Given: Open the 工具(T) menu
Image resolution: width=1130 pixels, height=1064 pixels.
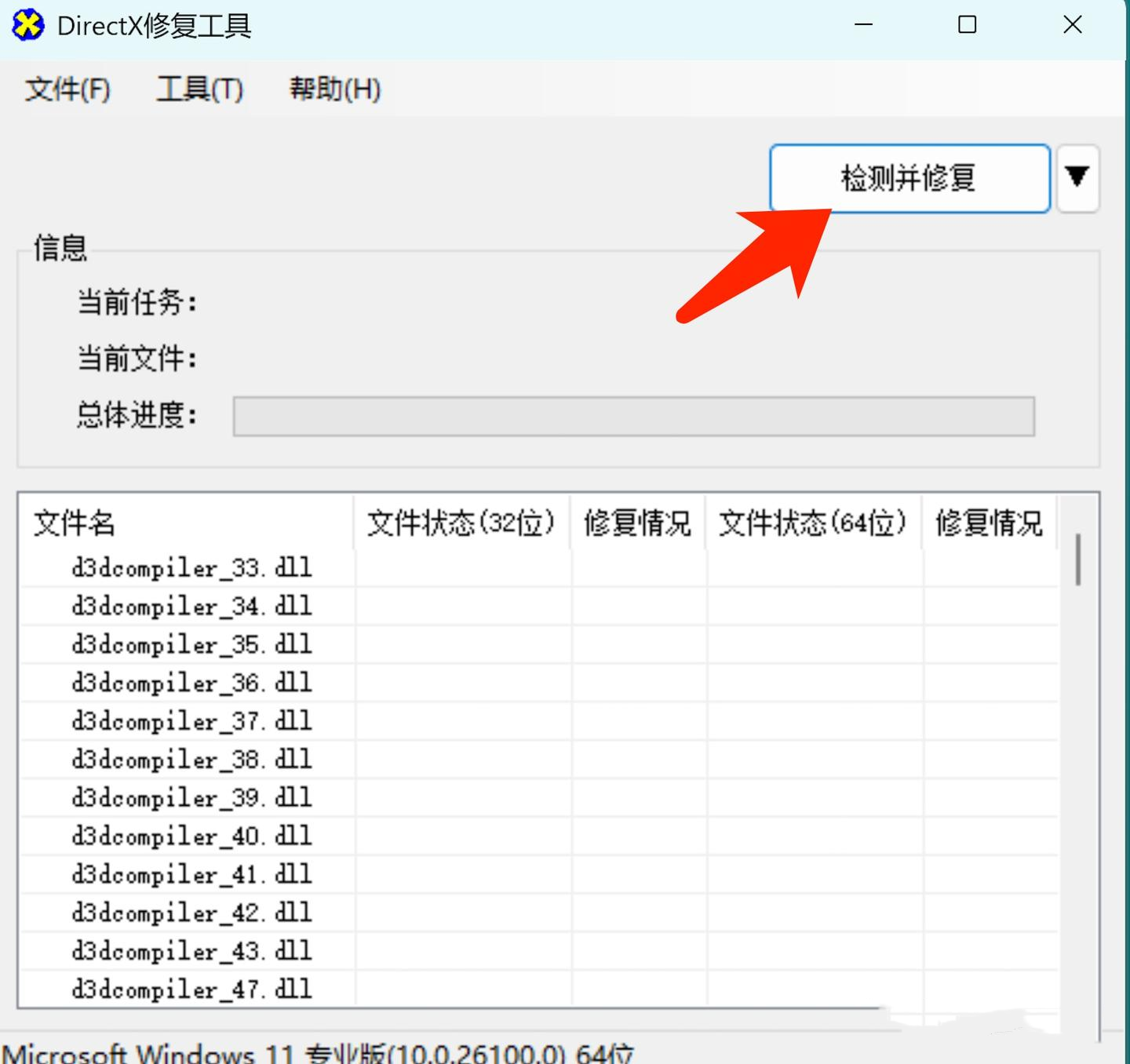Looking at the screenshot, I should pyautogui.click(x=200, y=89).
